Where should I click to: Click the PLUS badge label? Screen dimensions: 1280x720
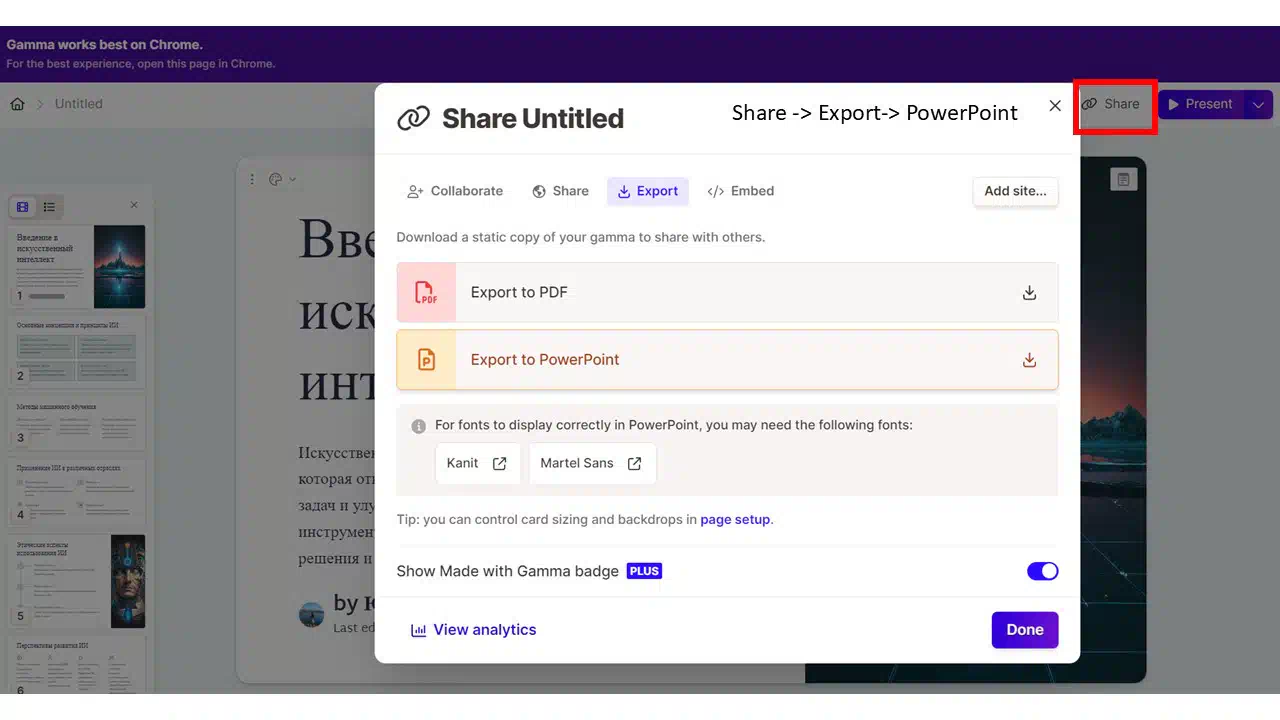(644, 571)
